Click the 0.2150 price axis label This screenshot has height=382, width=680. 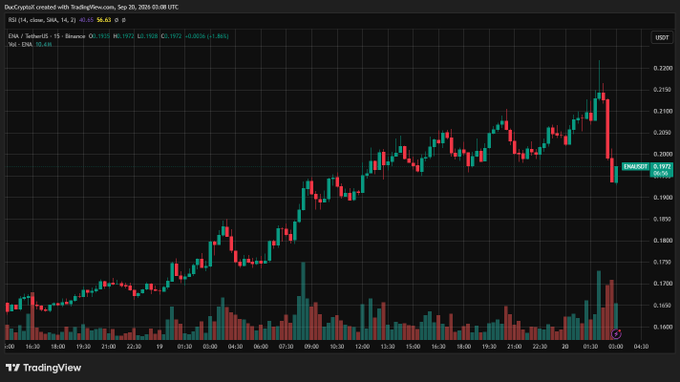tap(663, 90)
